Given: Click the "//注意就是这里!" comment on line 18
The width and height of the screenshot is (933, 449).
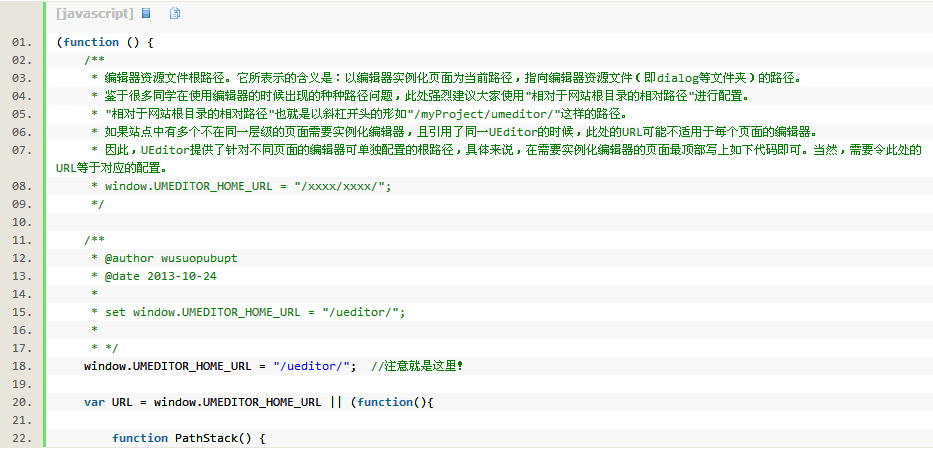Looking at the screenshot, I should pyautogui.click(x=417, y=366).
